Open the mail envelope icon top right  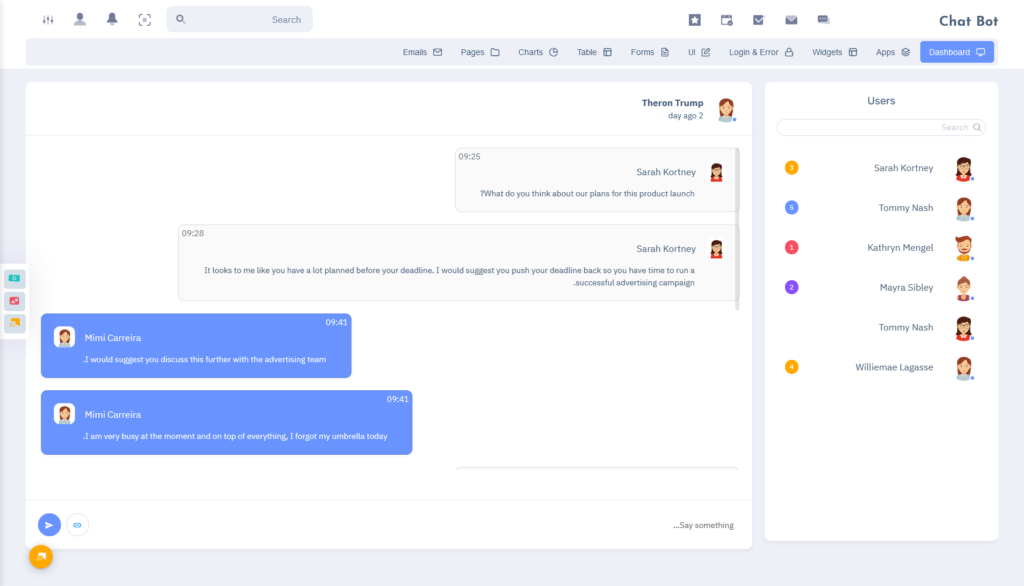(x=791, y=19)
